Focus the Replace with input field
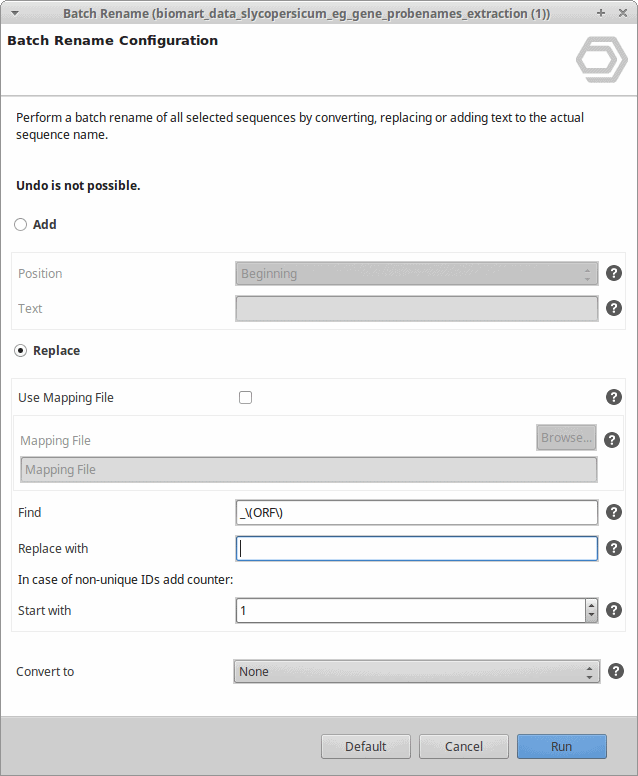Screen dimensions: 638x776 click(x=417, y=548)
